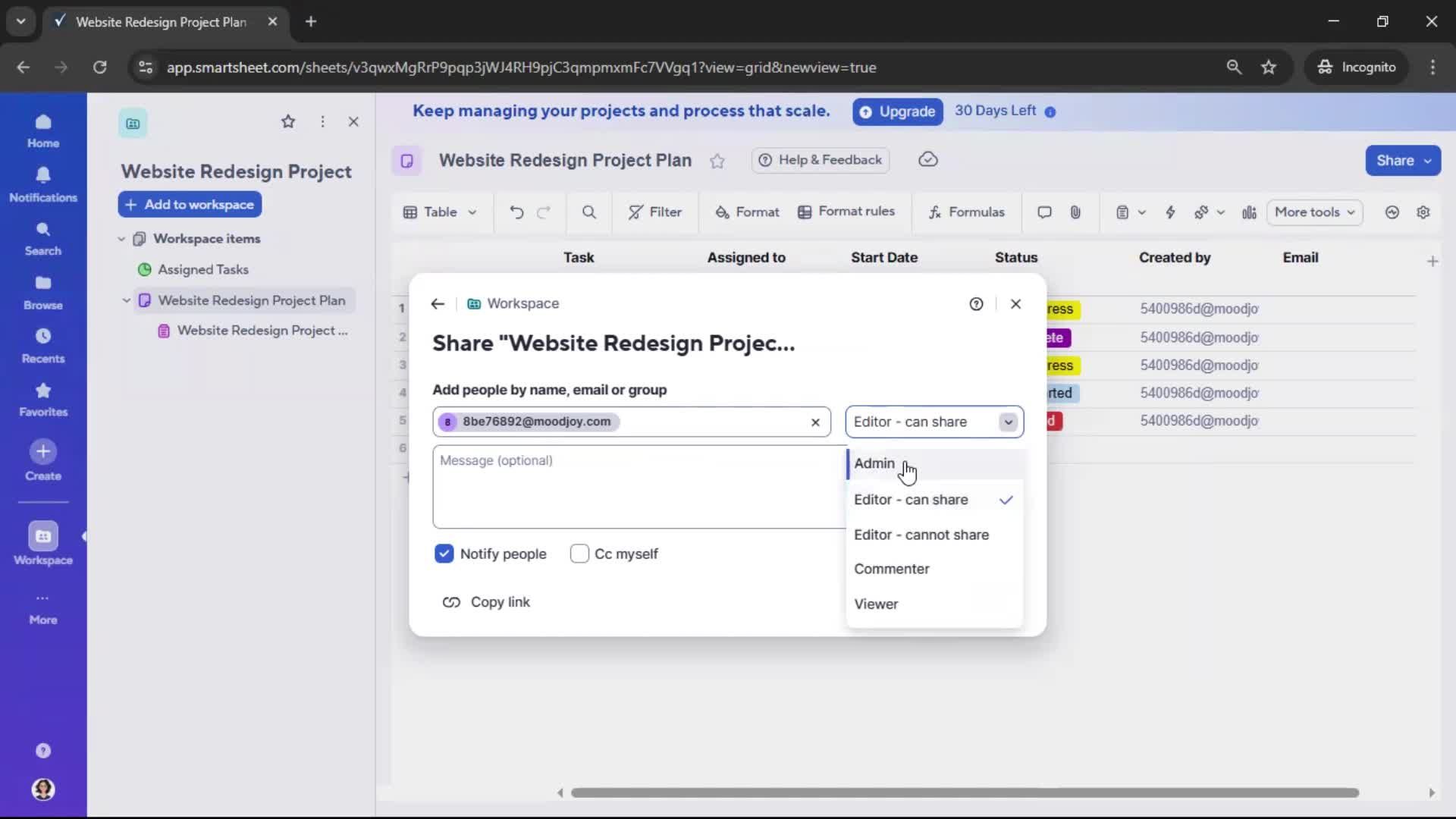Collapse Workspace items in sidebar

(121, 238)
